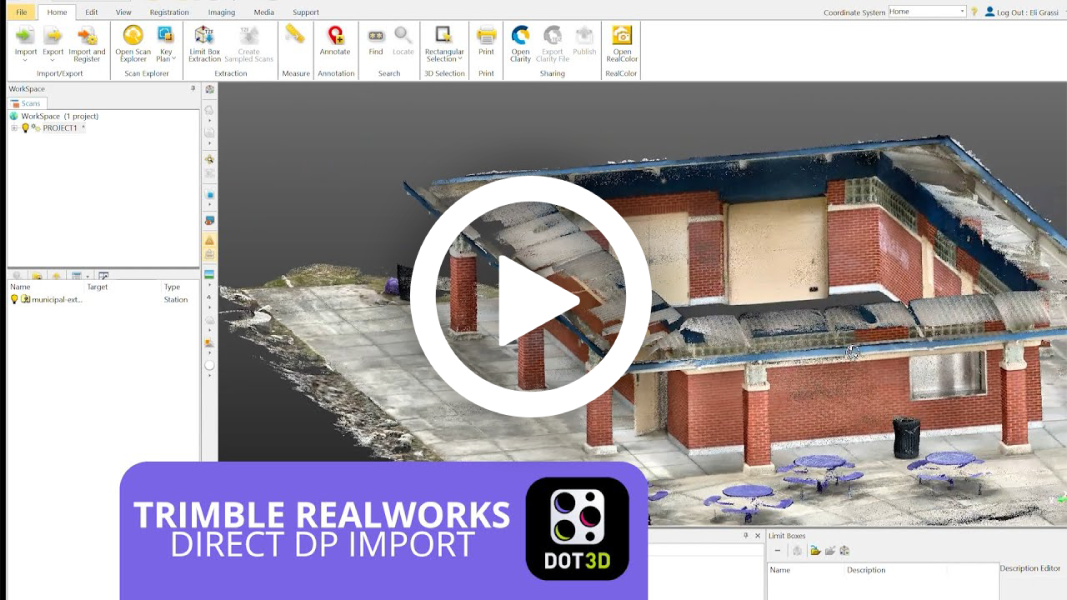Pin the WorkSpace panel
The height and width of the screenshot is (600, 1067).
pos(192,88)
